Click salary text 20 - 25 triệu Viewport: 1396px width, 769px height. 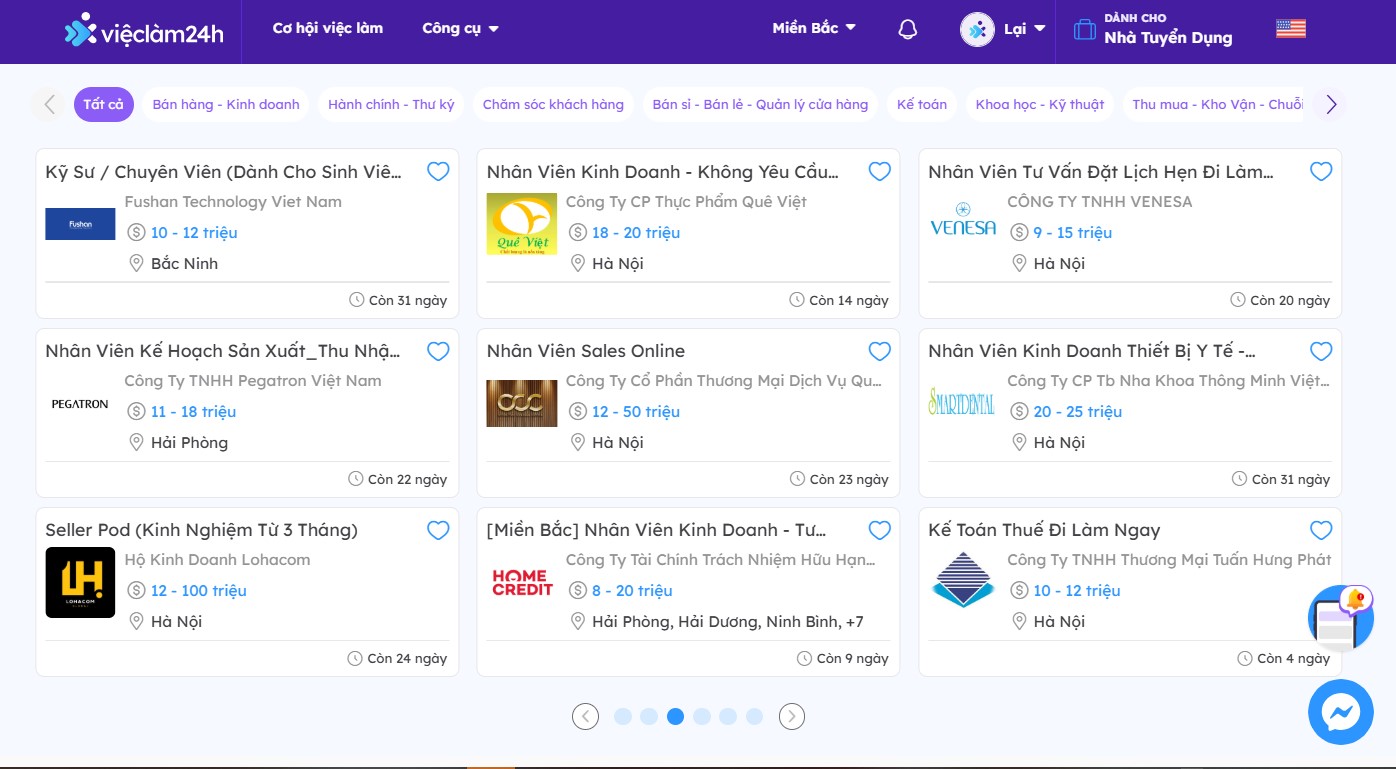coord(1078,412)
